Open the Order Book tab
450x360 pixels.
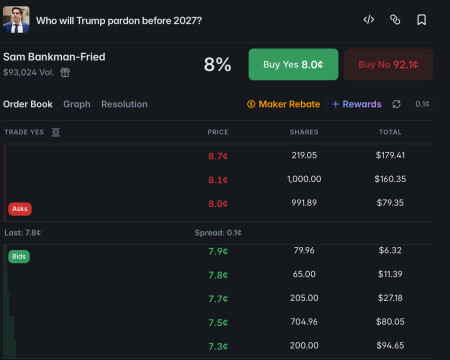pyautogui.click(x=28, y=104)
